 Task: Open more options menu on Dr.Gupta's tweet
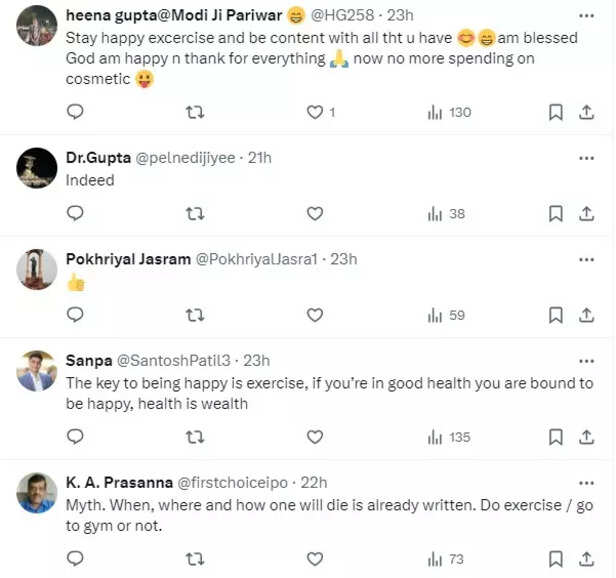(x=586, y=158)
